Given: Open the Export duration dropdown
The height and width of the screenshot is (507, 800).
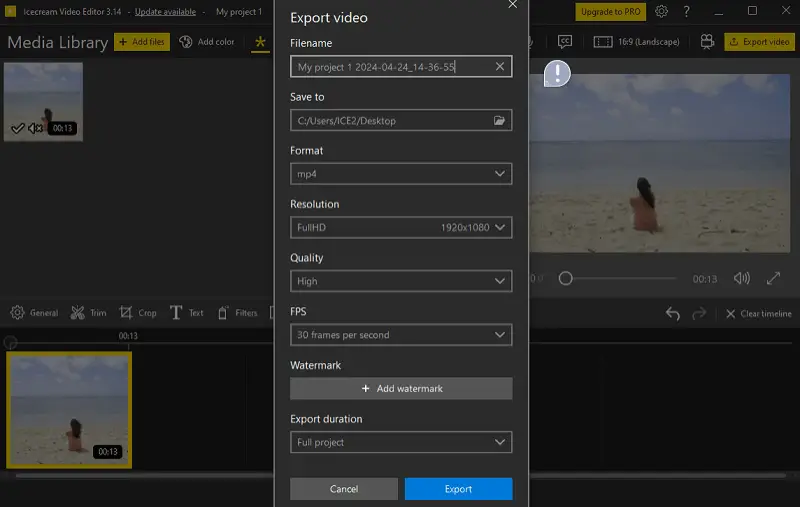Looking at the screenshot, I should (401, 442).
